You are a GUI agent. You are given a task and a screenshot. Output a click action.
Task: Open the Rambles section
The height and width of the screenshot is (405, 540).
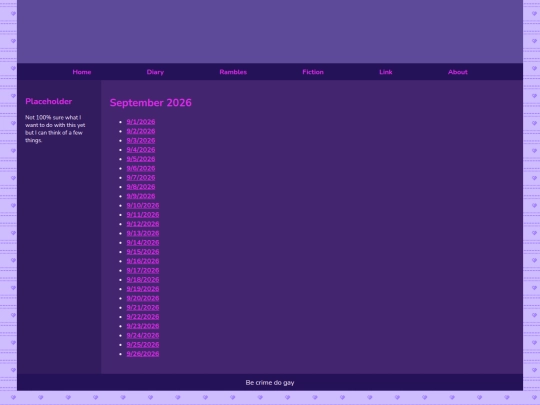coord(233,72)
